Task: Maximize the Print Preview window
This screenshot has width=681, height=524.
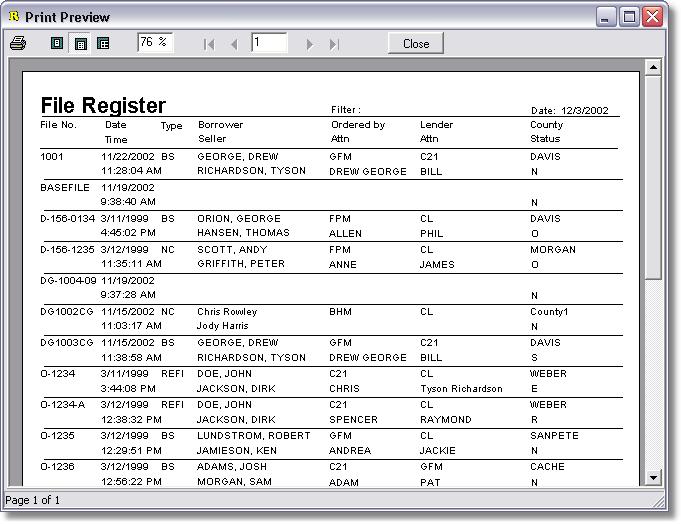Action: [x=629, y=17]
